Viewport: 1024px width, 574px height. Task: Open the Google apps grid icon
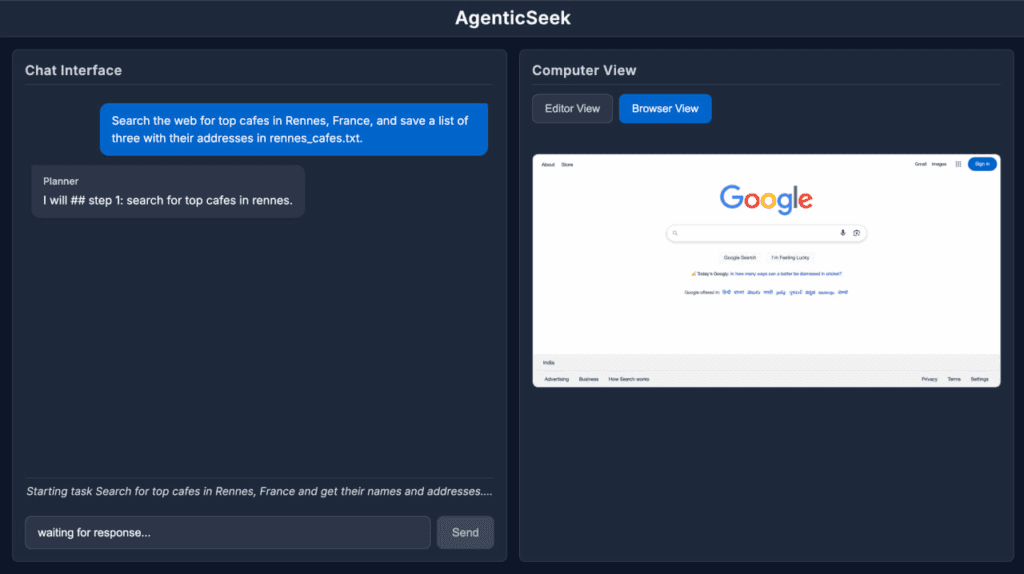(958, 165)
